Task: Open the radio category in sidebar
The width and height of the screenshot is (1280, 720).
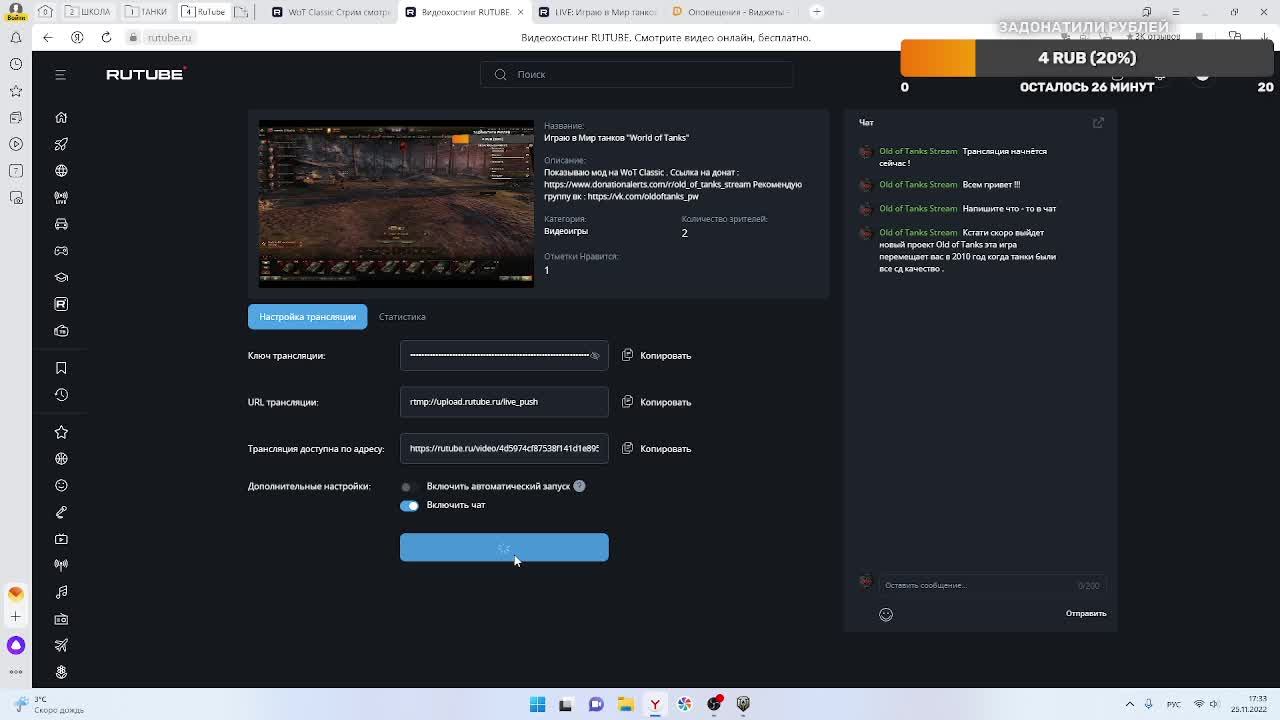Action: [x=61, y=619]
